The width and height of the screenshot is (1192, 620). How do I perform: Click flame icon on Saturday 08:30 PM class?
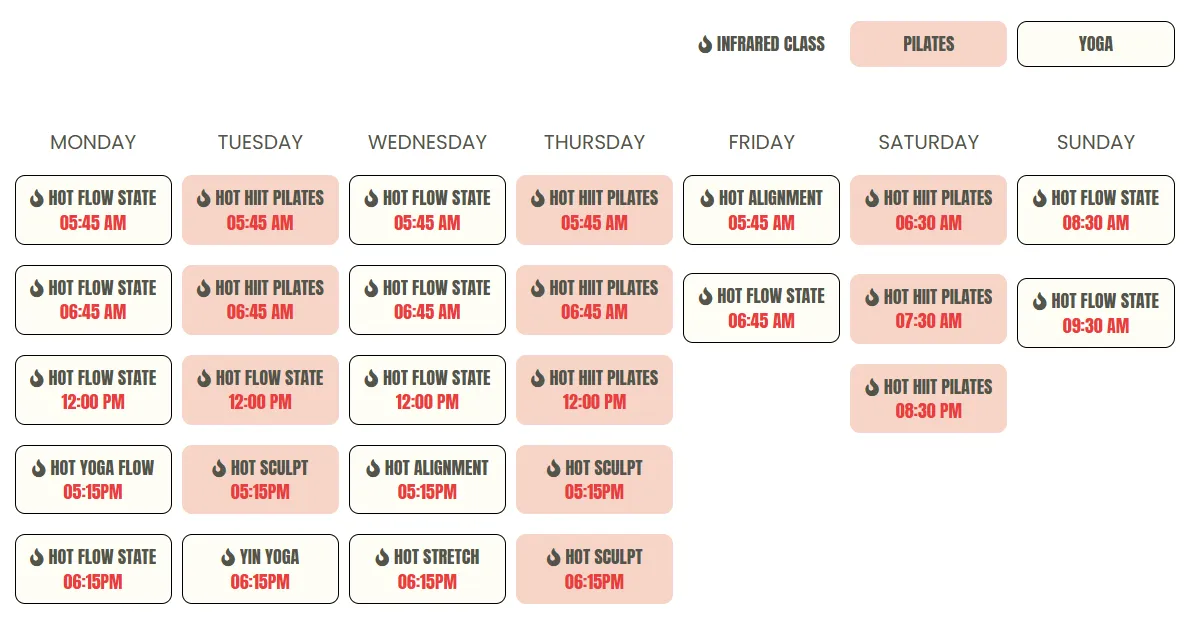(x=872, y=388)
